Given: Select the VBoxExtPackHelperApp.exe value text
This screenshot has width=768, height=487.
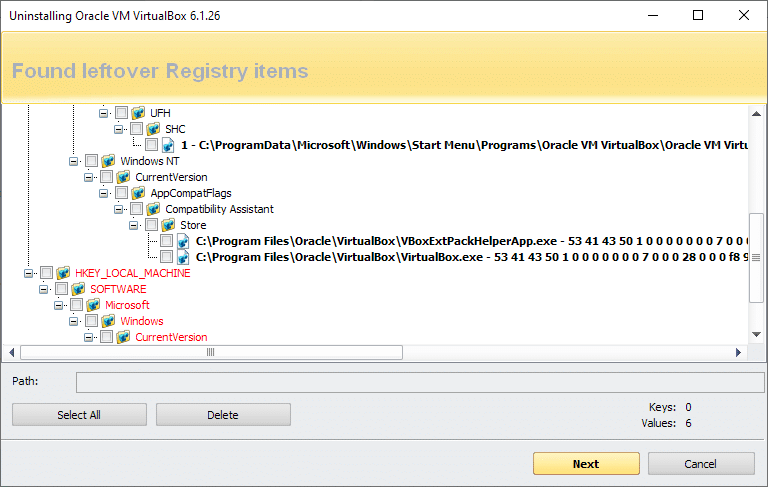Looking at the screenshot, I should (472, 241).
